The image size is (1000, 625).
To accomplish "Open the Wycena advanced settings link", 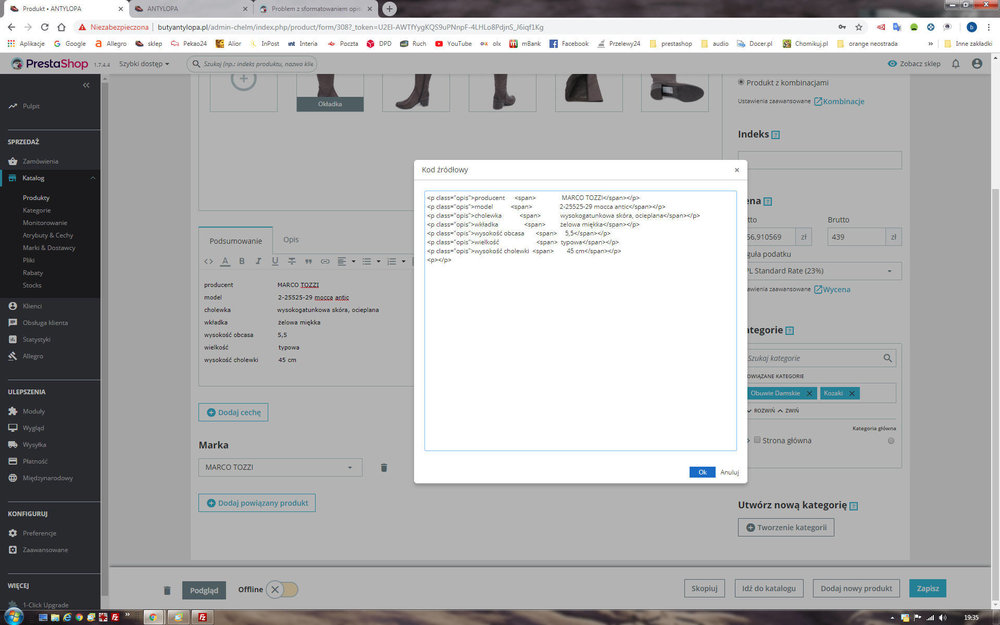I will point(832,290).
